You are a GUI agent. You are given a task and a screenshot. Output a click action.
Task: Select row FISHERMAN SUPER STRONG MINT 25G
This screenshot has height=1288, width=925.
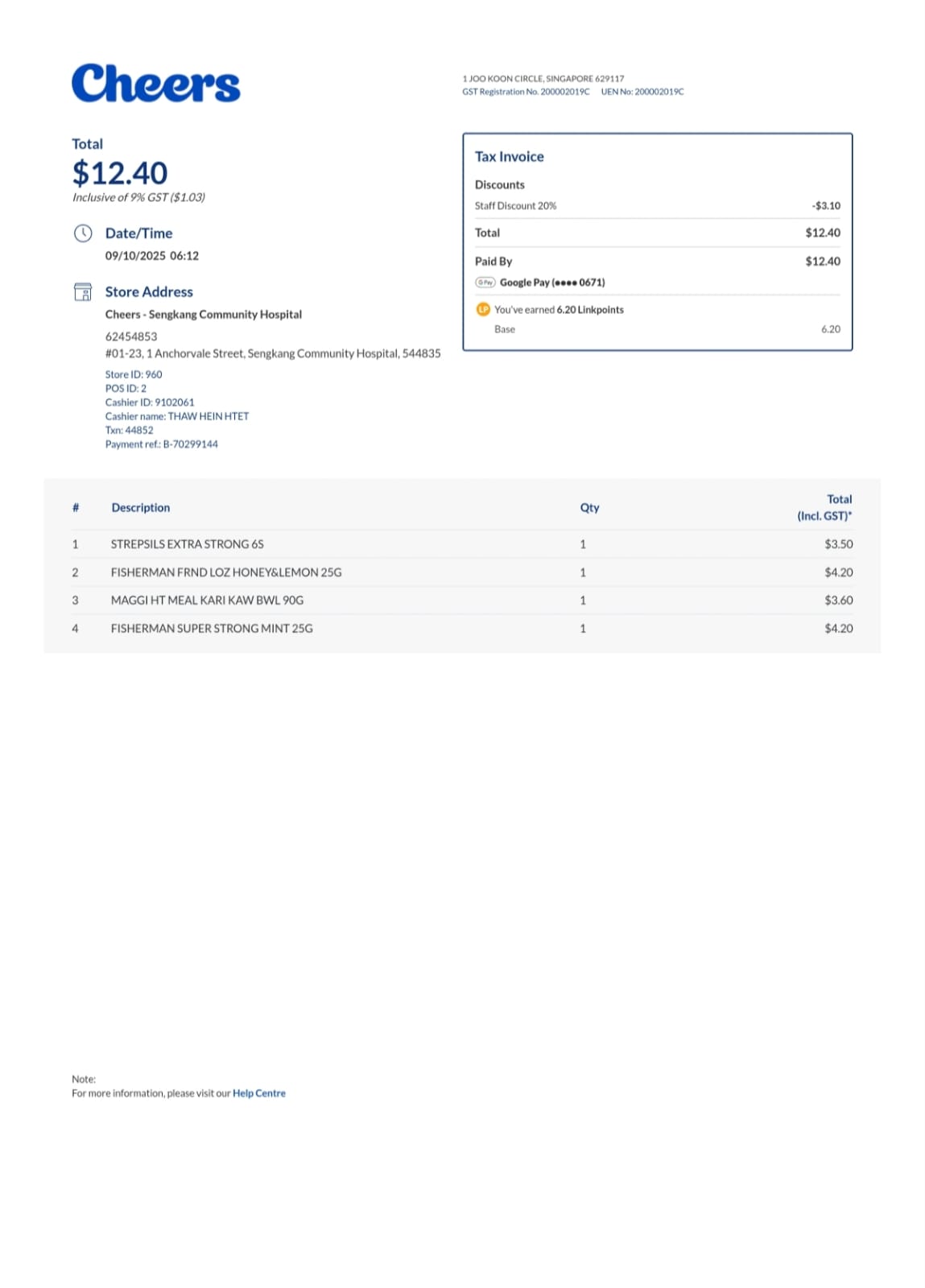pos(462,629)
